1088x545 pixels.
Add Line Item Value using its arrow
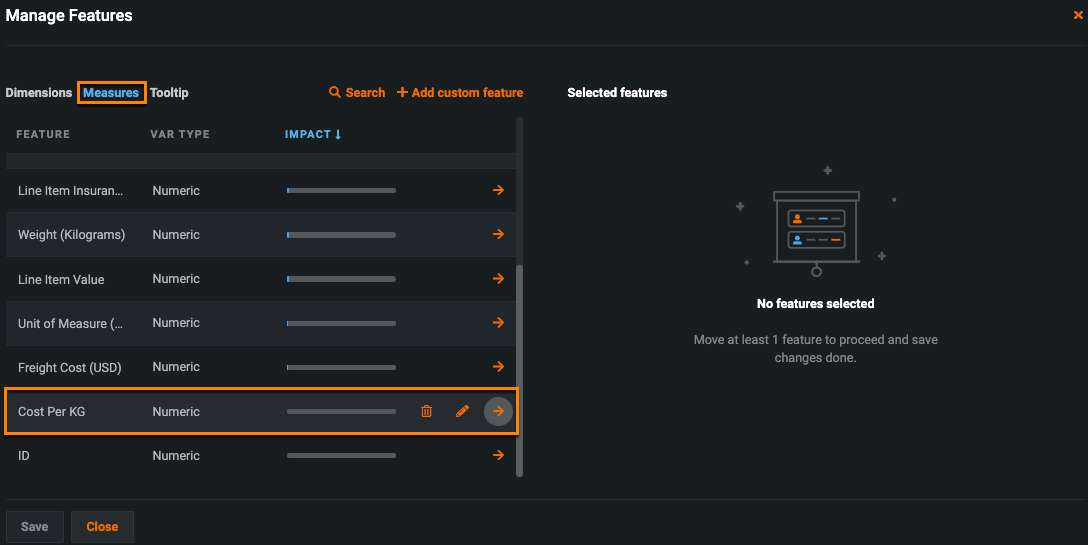coord(498,279)
